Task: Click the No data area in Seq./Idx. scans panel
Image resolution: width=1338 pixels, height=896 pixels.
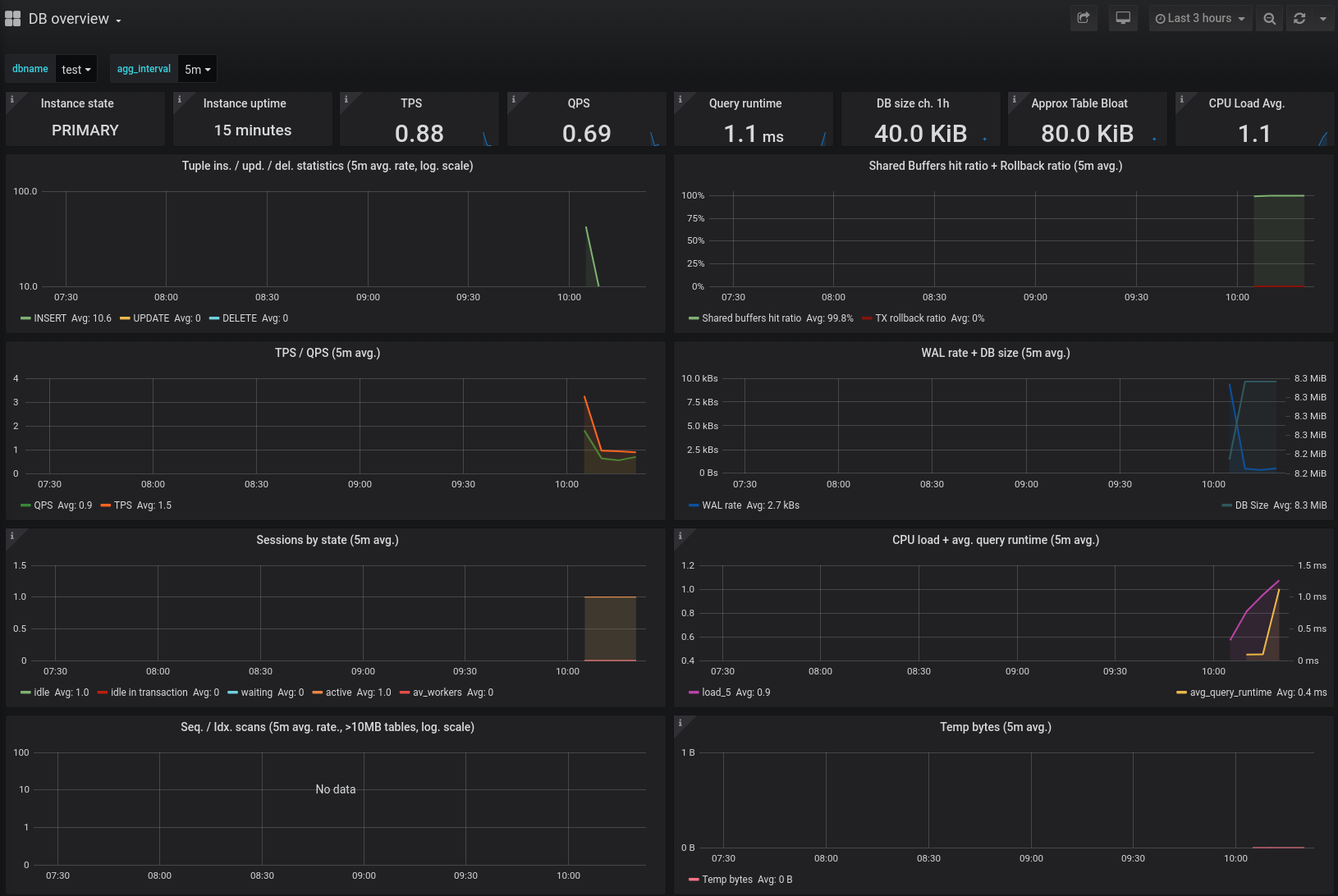Action: point(335,789)
